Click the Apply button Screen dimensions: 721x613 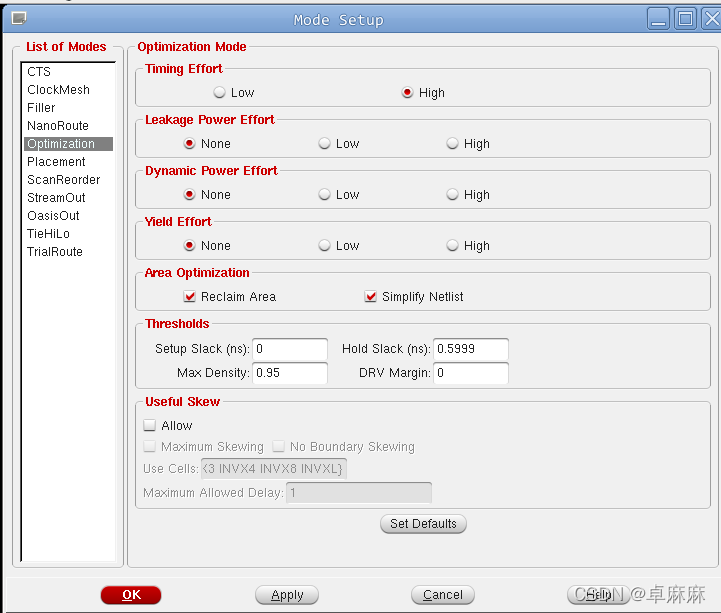point(287,595)
